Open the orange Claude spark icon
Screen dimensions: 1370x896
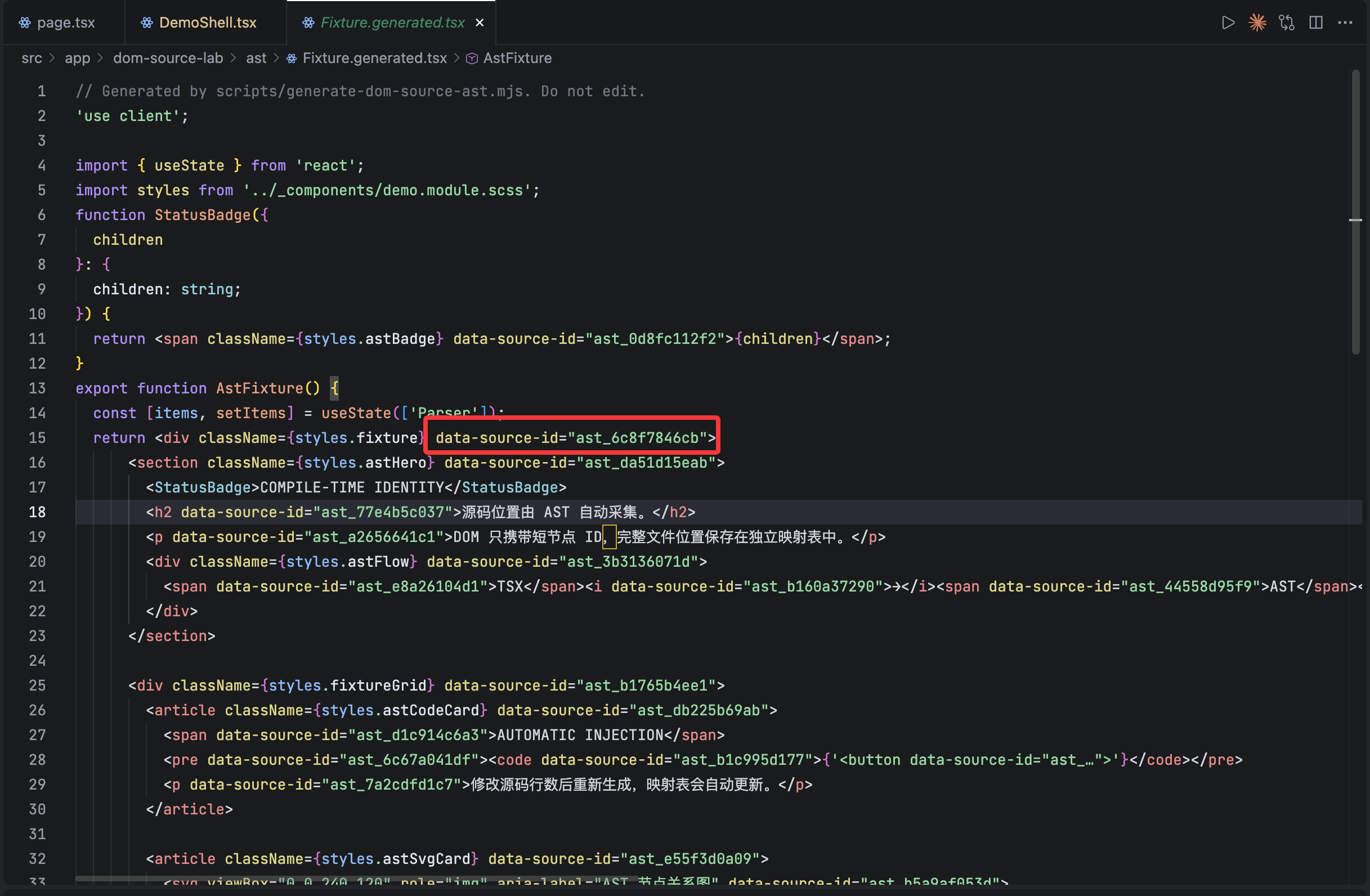(x=1257, y=23)
